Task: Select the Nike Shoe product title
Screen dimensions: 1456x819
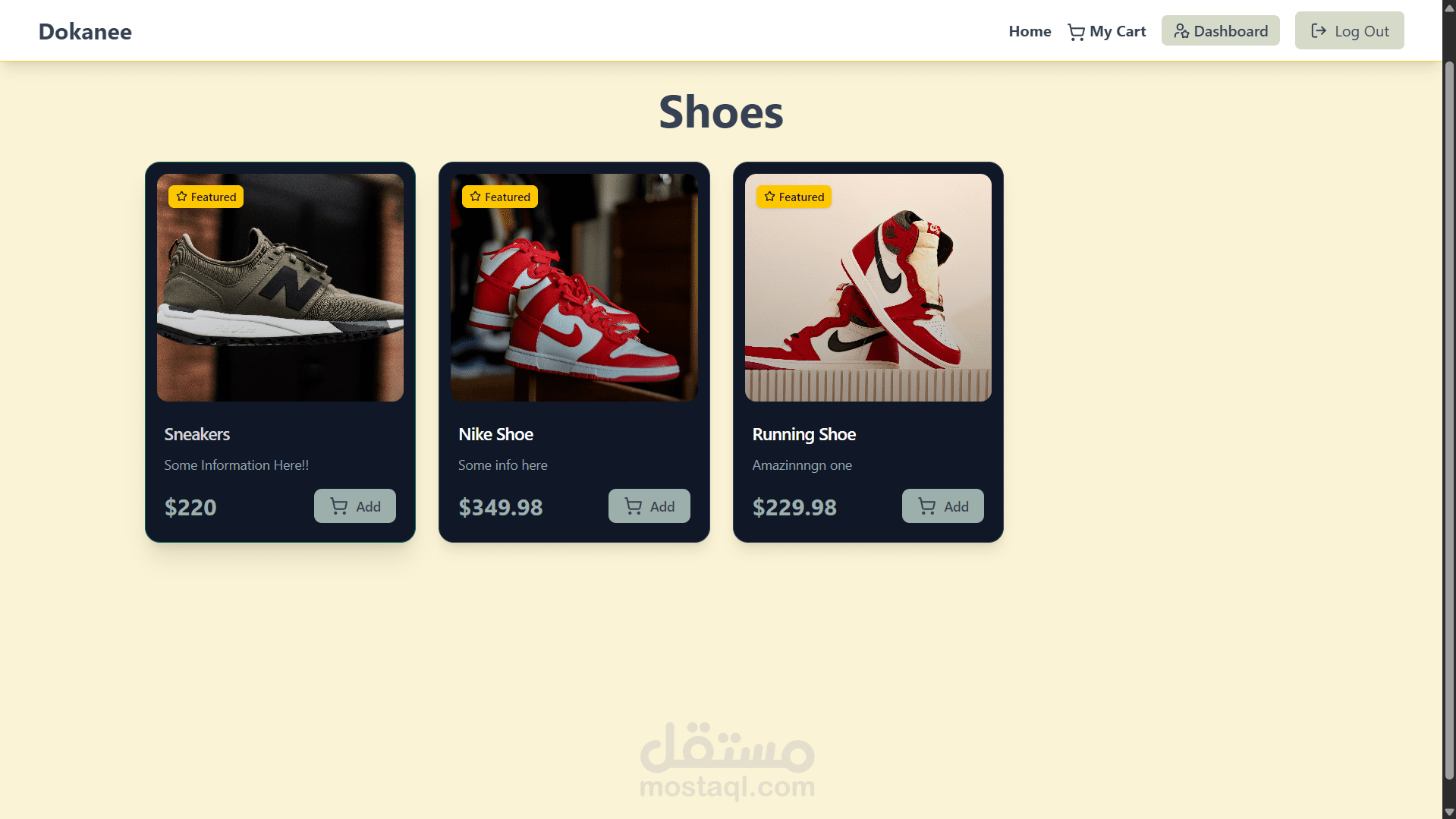Action: (x=495, y=434)
